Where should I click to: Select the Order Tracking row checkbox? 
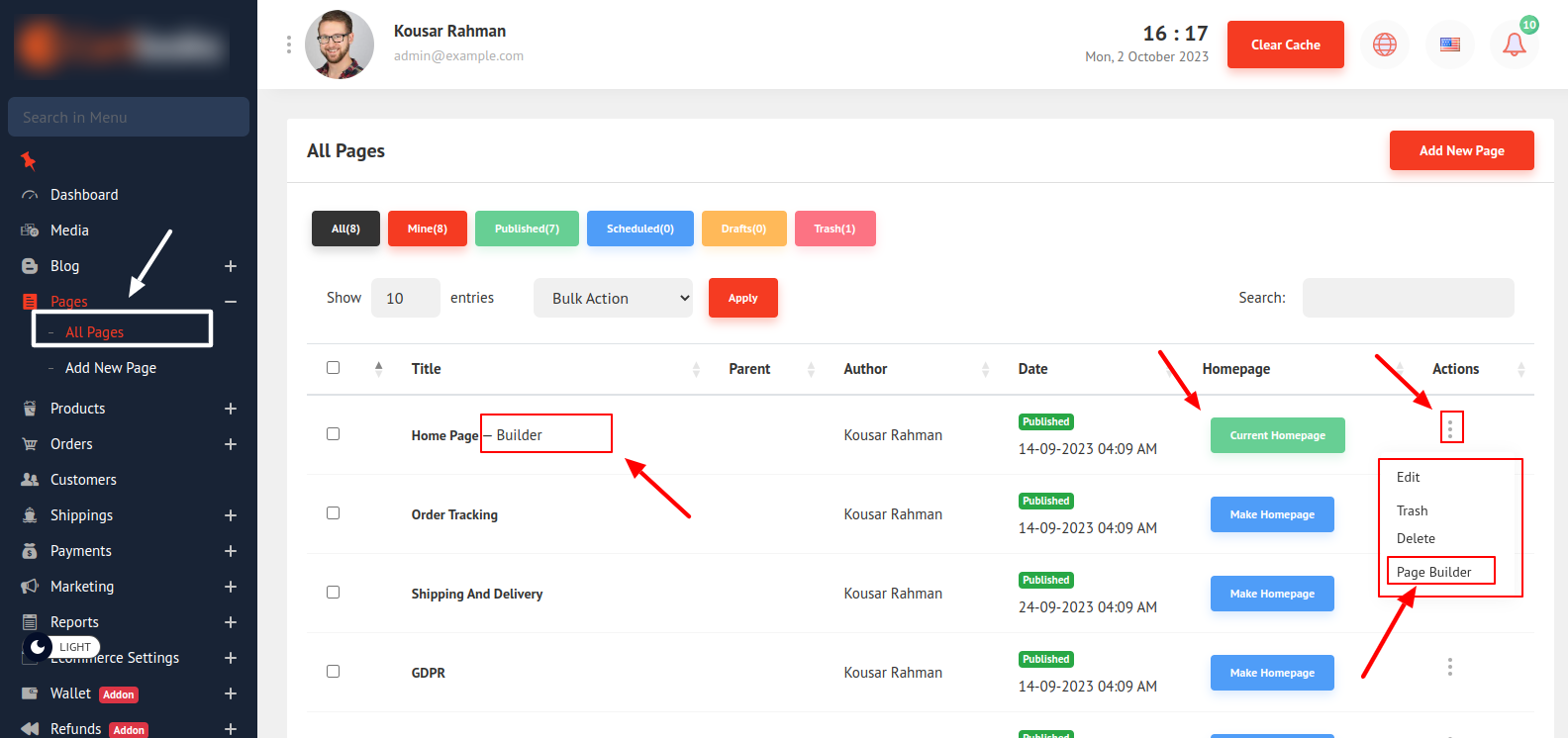click(333, 513)
